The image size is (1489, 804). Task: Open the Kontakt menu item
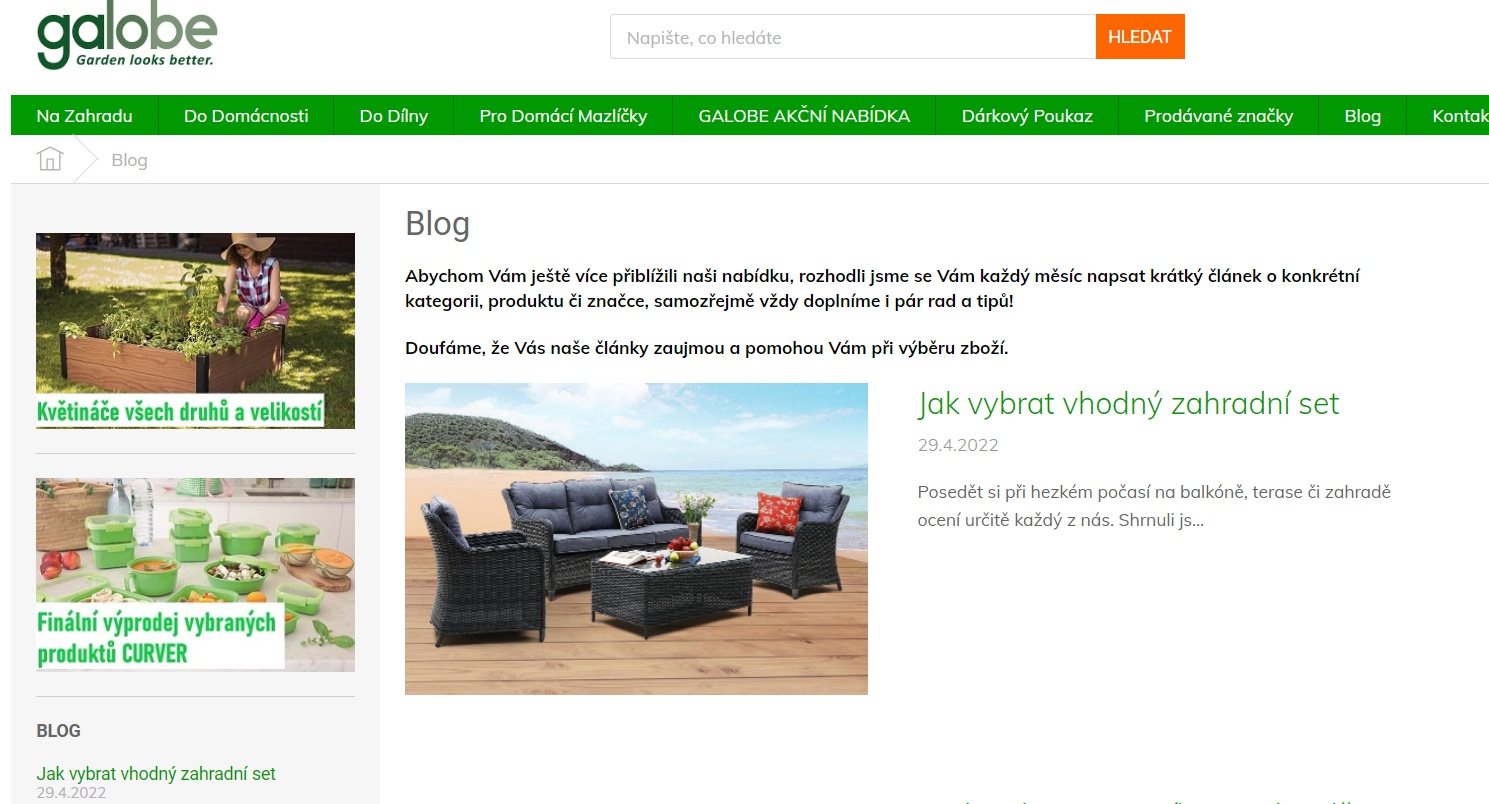click(1460, 116)
